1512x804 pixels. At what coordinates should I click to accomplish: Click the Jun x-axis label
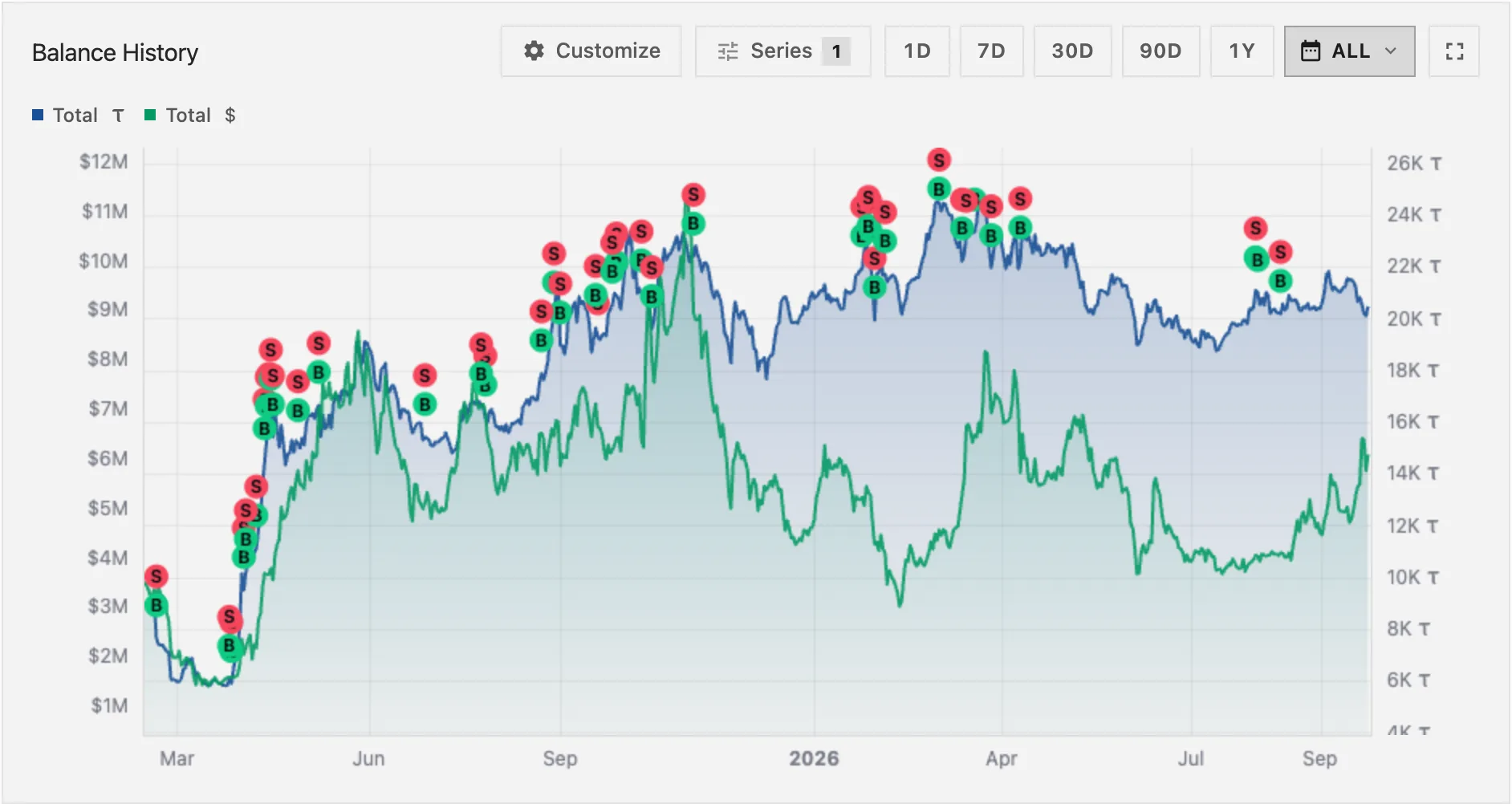pyautogui.click(x=368, y=758)
